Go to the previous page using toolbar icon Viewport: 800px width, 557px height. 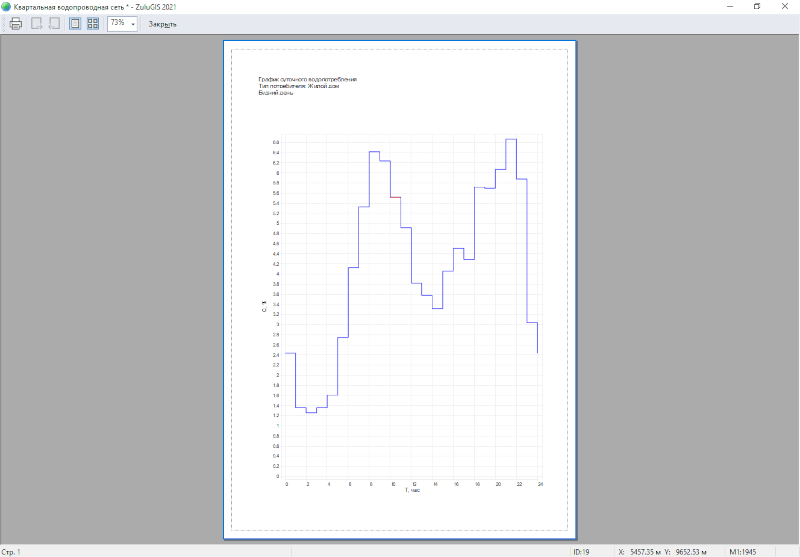click(37, 23)
